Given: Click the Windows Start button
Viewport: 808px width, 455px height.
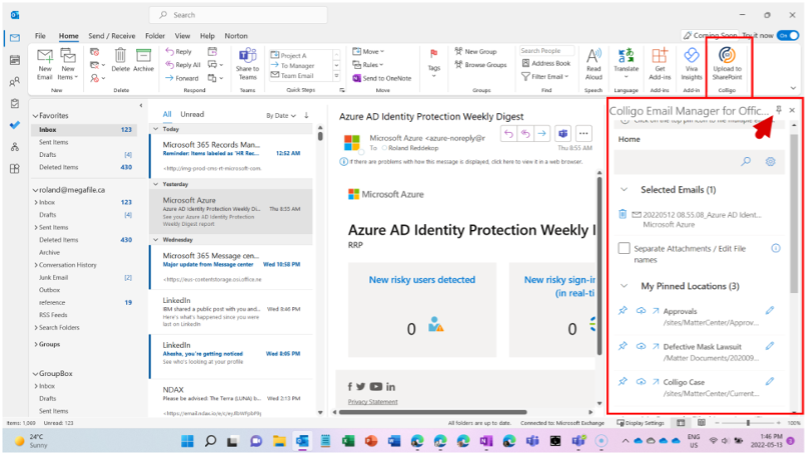Looking at the screenshot, I should (x=188, y=441).
